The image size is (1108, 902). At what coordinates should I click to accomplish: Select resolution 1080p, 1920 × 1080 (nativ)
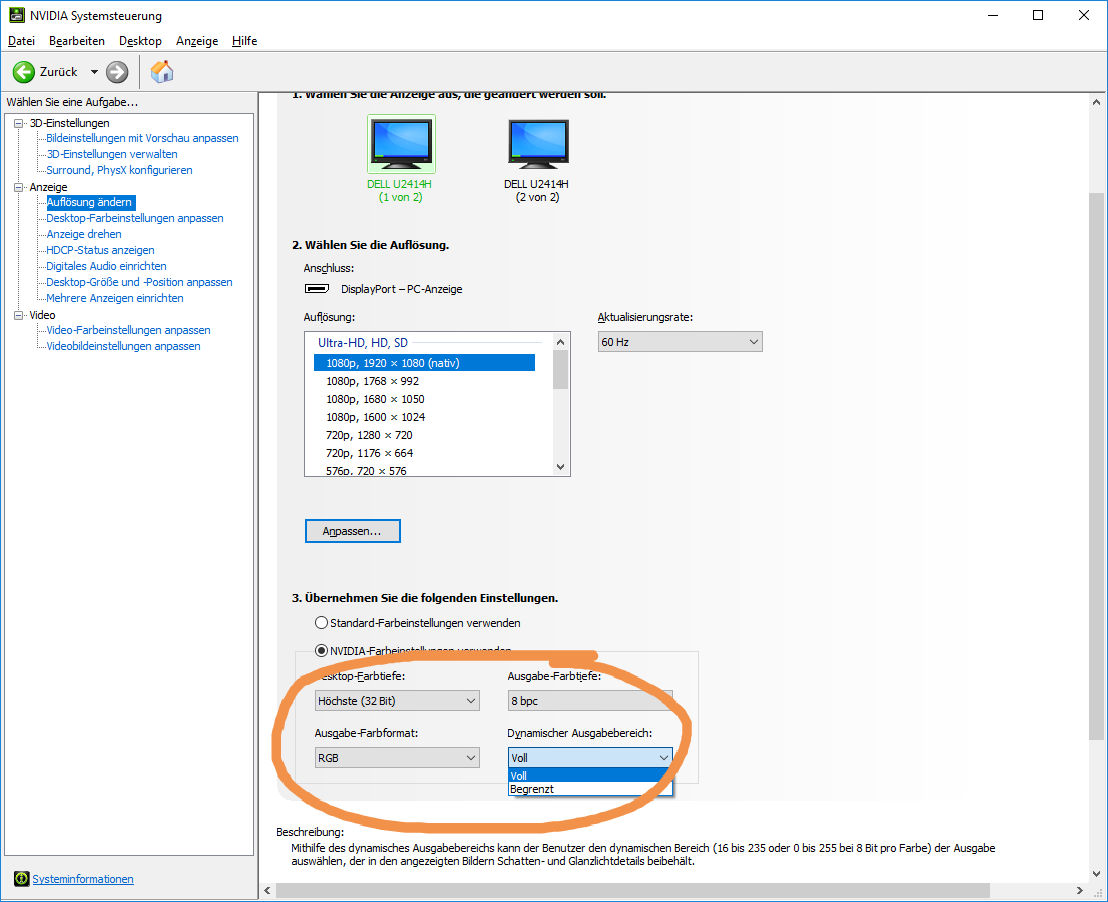tap(424, 363)
